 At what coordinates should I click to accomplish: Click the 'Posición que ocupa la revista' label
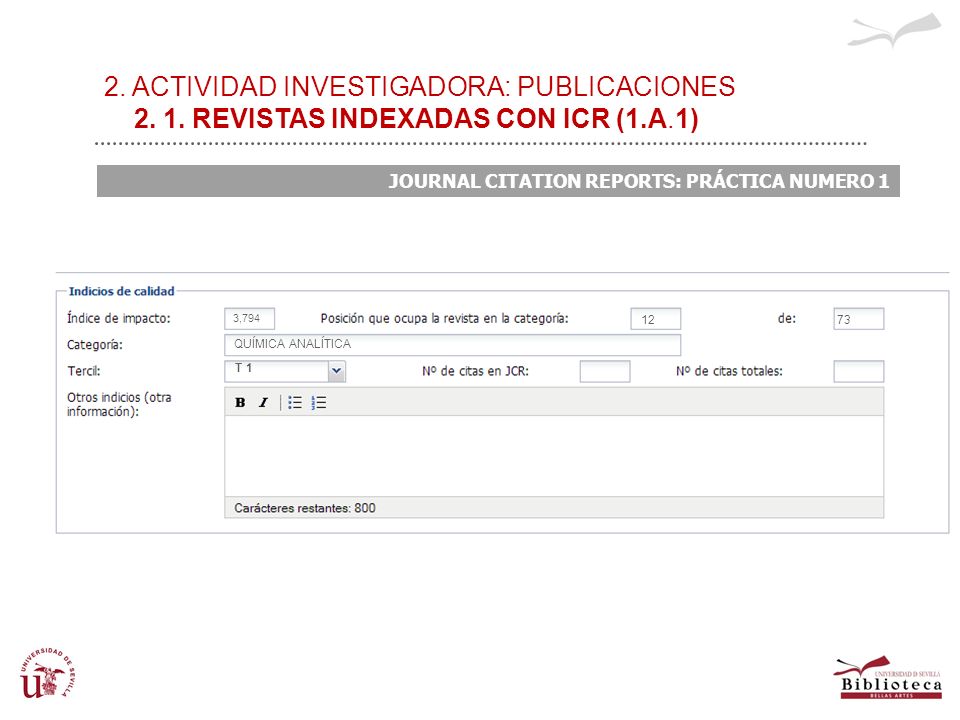click(444, 318)
